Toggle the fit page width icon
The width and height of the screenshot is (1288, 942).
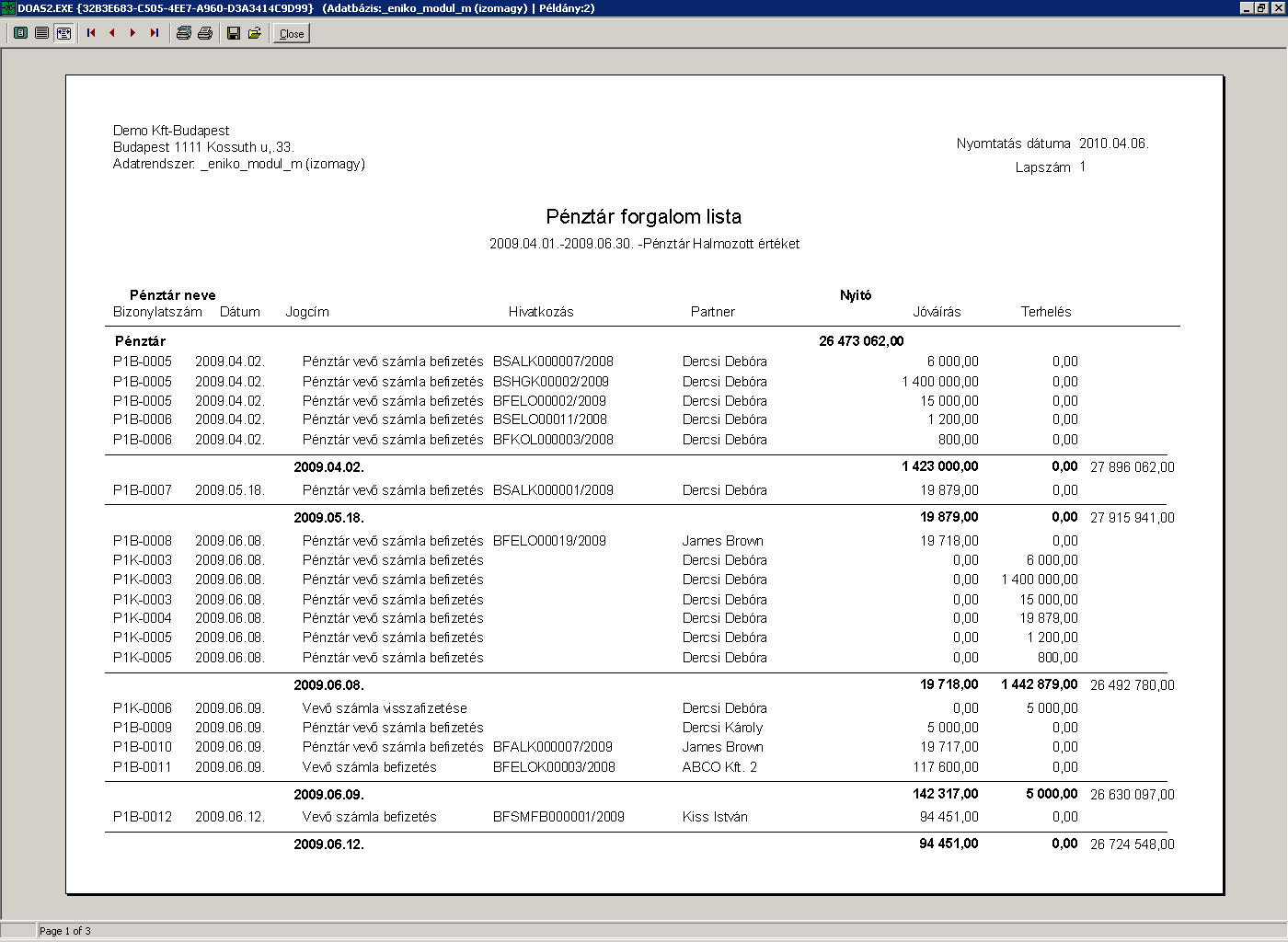[x=63, y=33]
